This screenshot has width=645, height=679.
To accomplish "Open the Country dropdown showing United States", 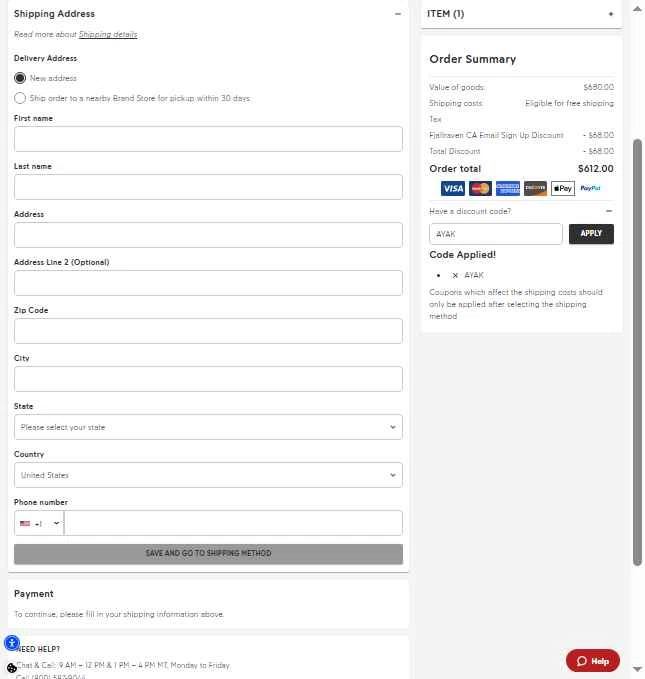I will click(x=208, y=475).
